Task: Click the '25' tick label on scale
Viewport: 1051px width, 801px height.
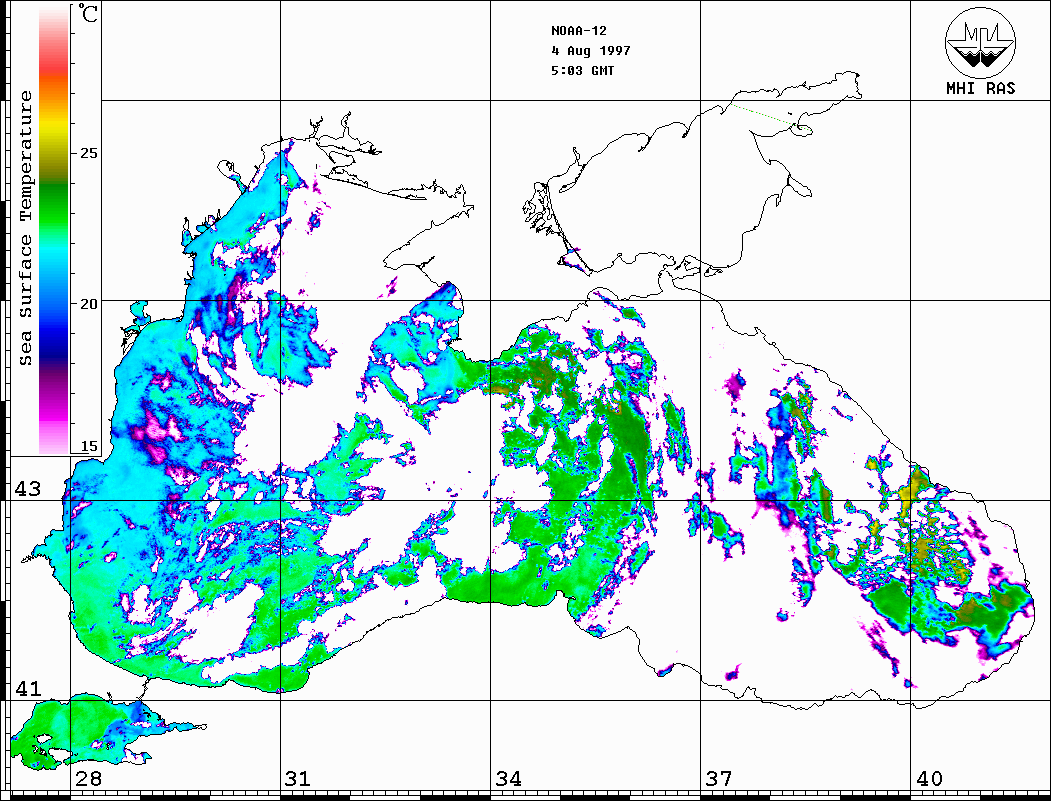Action: pyautogui.click(x=88, y=153)
